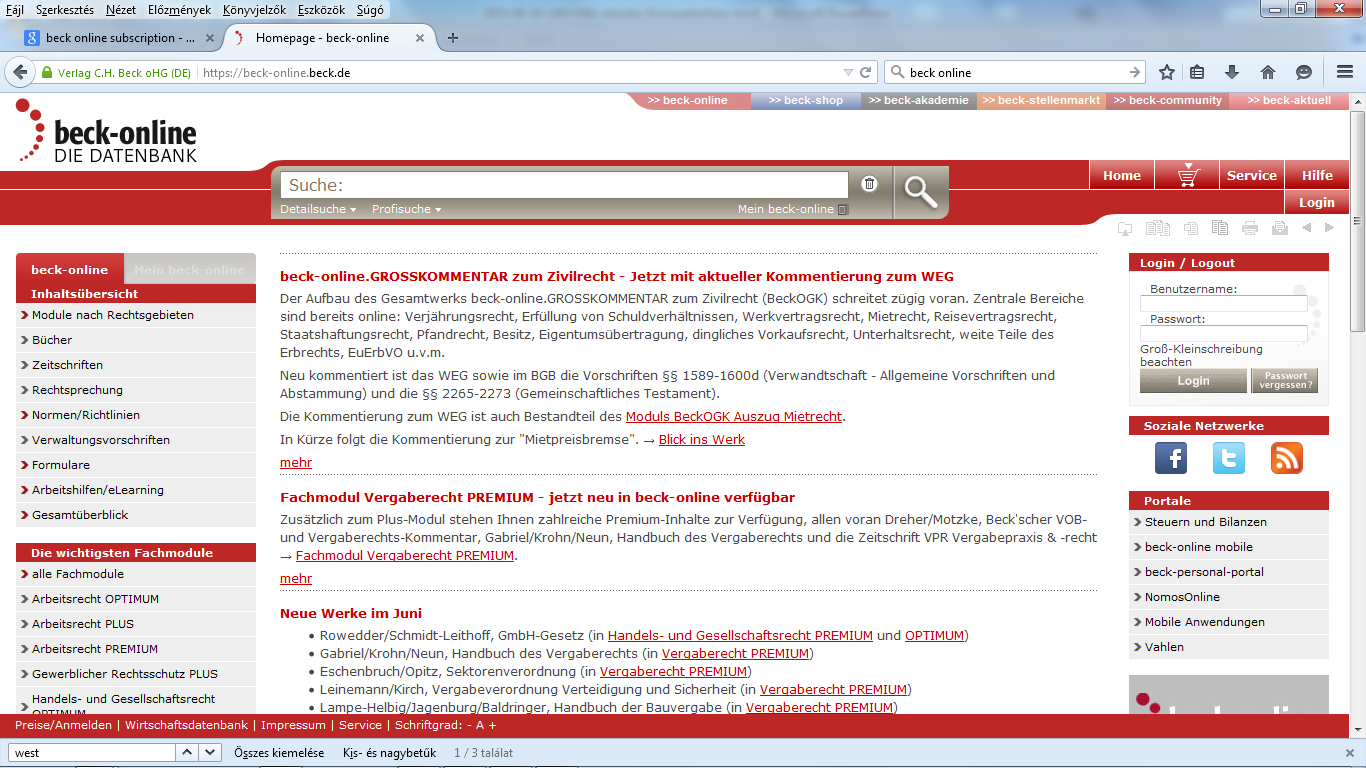Click the green padlock site identity icon
Viewport: 1366px width, 768px height.
(46, 73)
